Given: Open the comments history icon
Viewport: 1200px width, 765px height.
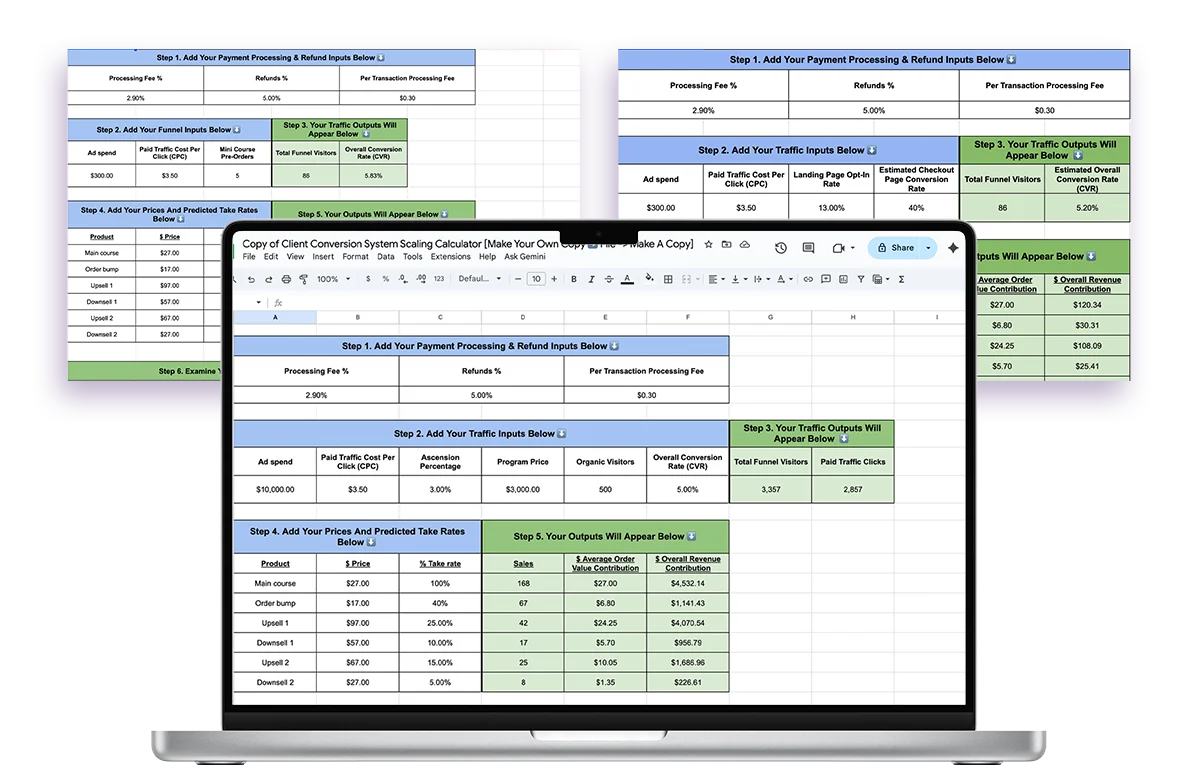Looking at the screenshot, I should coord(808,248).
